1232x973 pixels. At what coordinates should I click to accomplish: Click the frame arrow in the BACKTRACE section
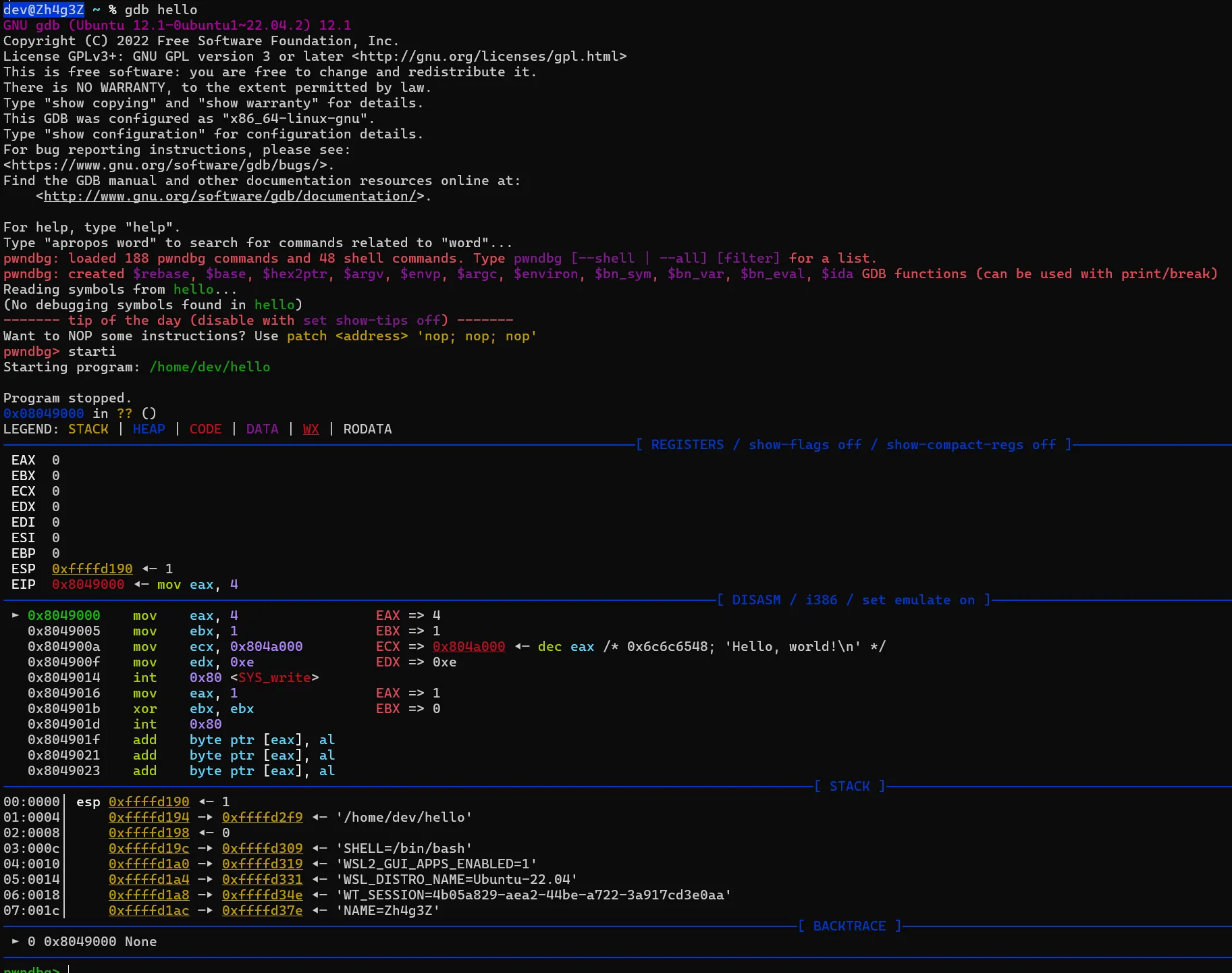click(15, 941)
